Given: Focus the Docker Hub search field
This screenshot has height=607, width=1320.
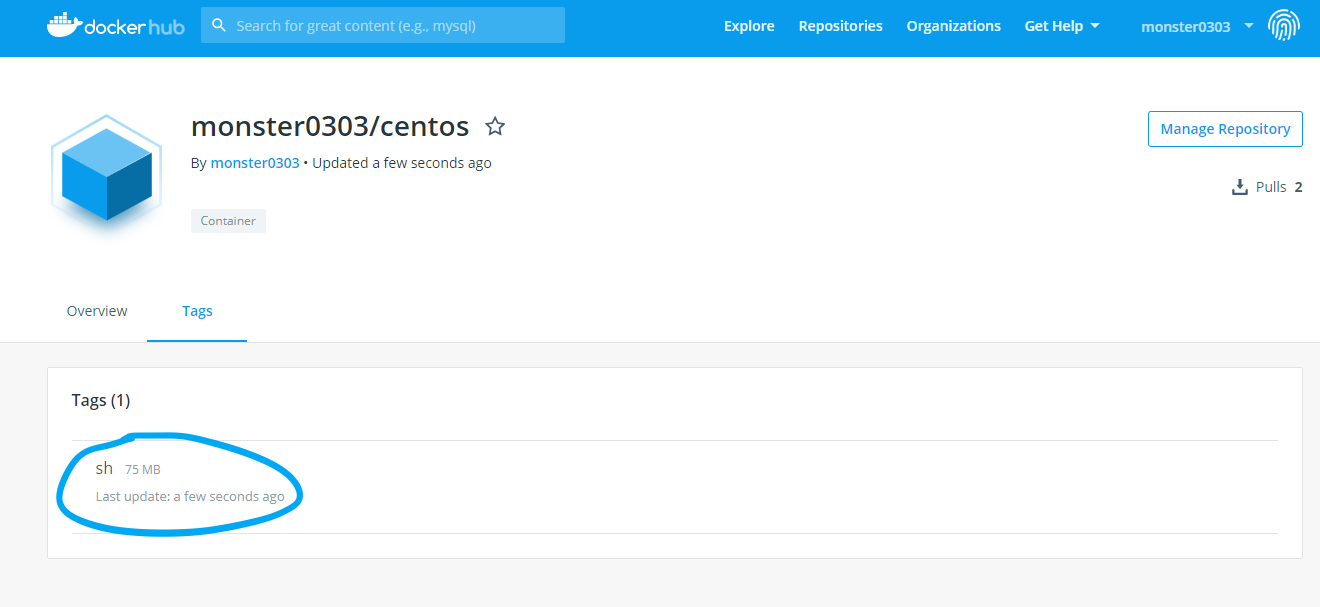Looking at the screenshot, I should tap(383, 25).
